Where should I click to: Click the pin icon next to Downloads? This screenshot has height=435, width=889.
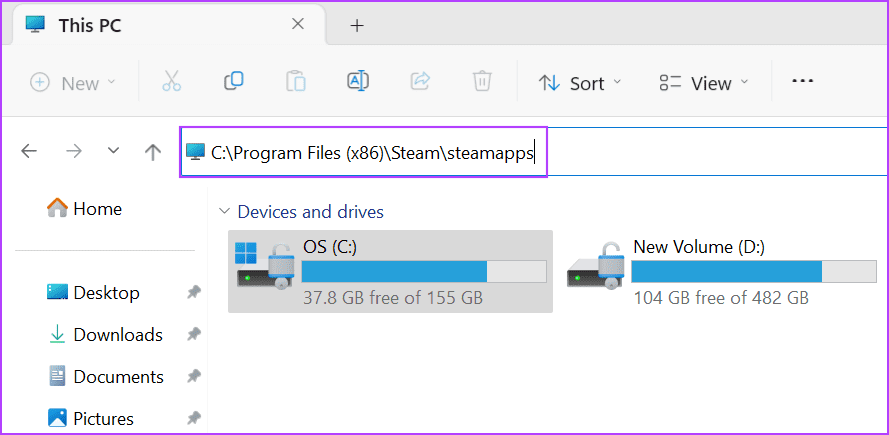click(194, 335)
